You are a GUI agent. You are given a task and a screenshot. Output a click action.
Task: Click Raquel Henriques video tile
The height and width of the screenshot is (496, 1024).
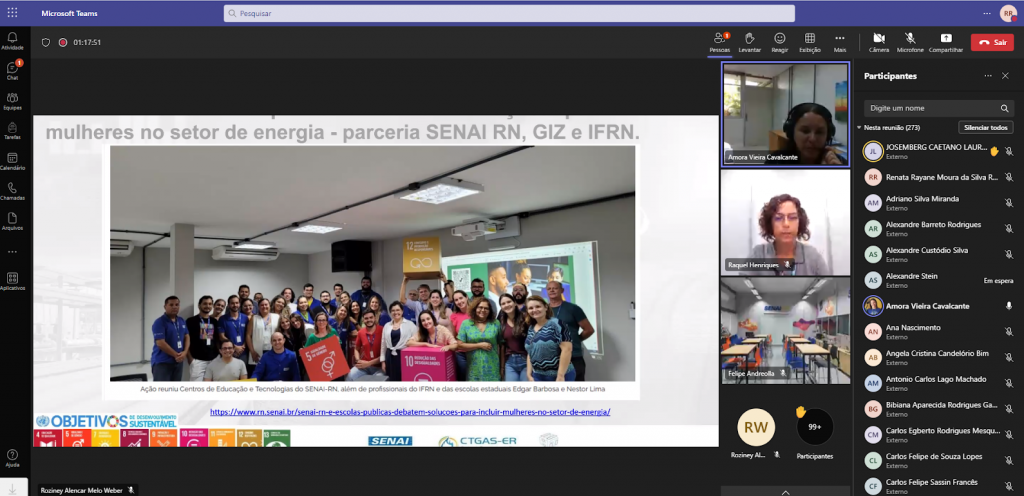point(786,223)
